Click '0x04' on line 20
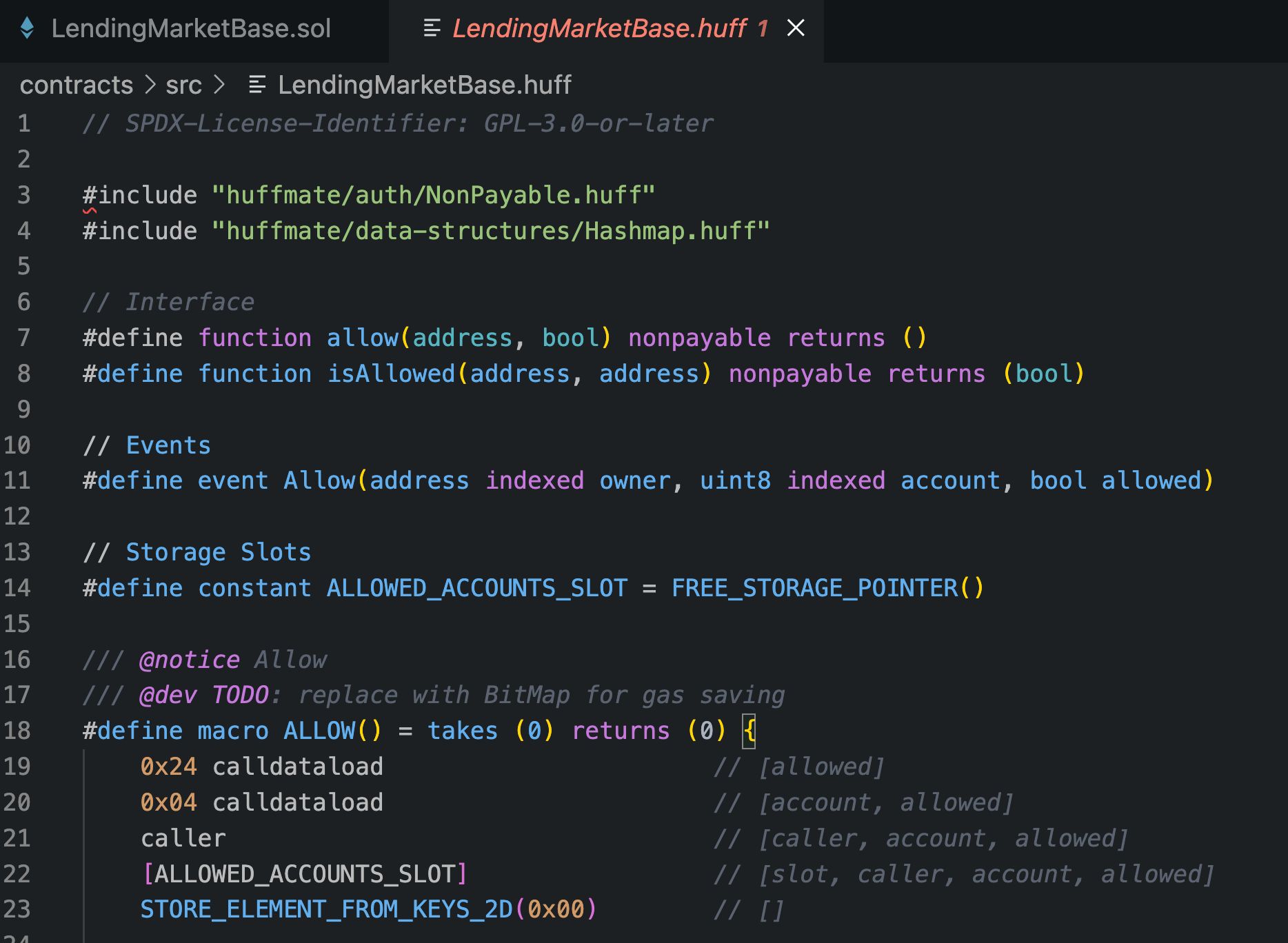 (169, 802)
